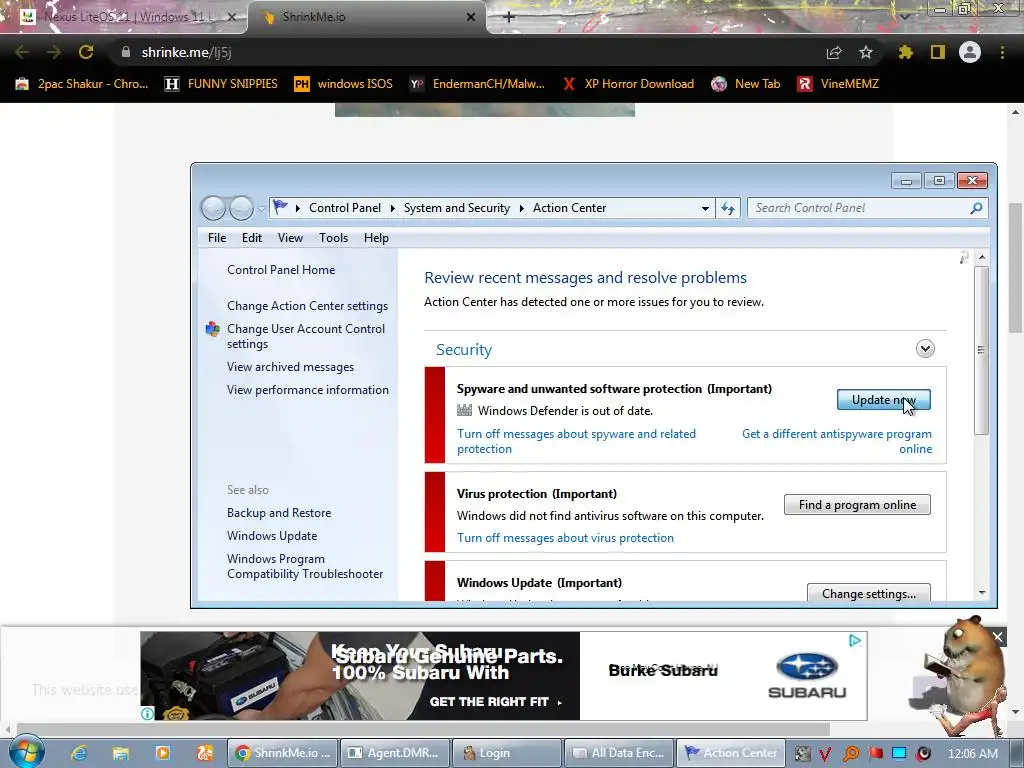This screenshot has height=768, width=1024.
Task: Open a new tab with the plus icon
Action: click(509, 17)
